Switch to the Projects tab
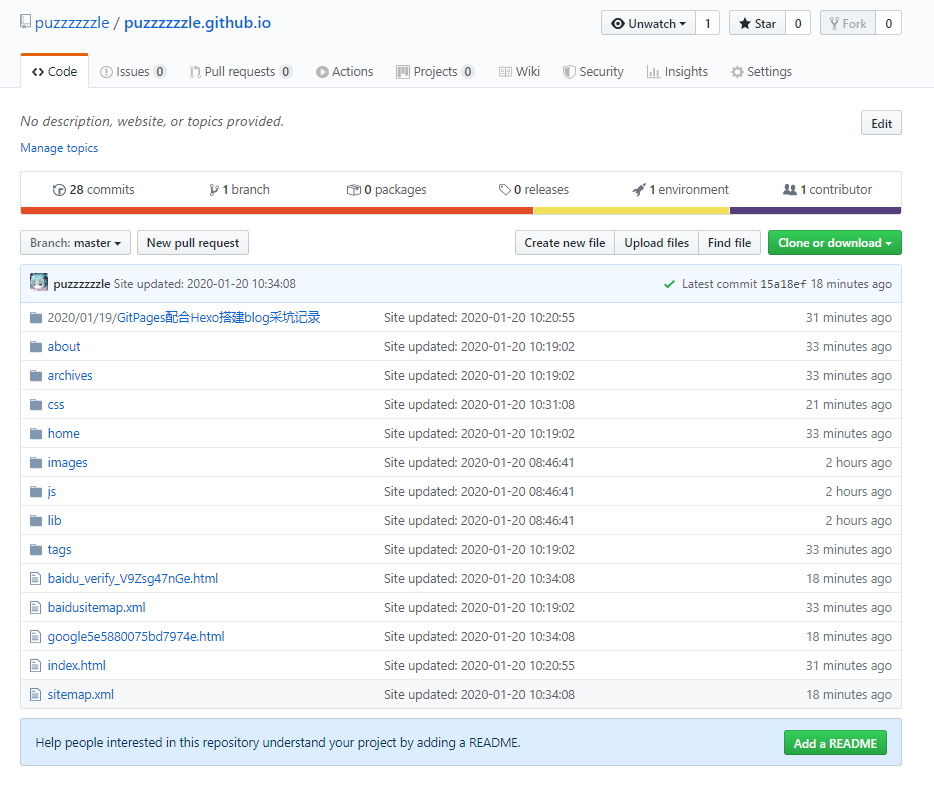The image size is (934, 786). (435, 71)
